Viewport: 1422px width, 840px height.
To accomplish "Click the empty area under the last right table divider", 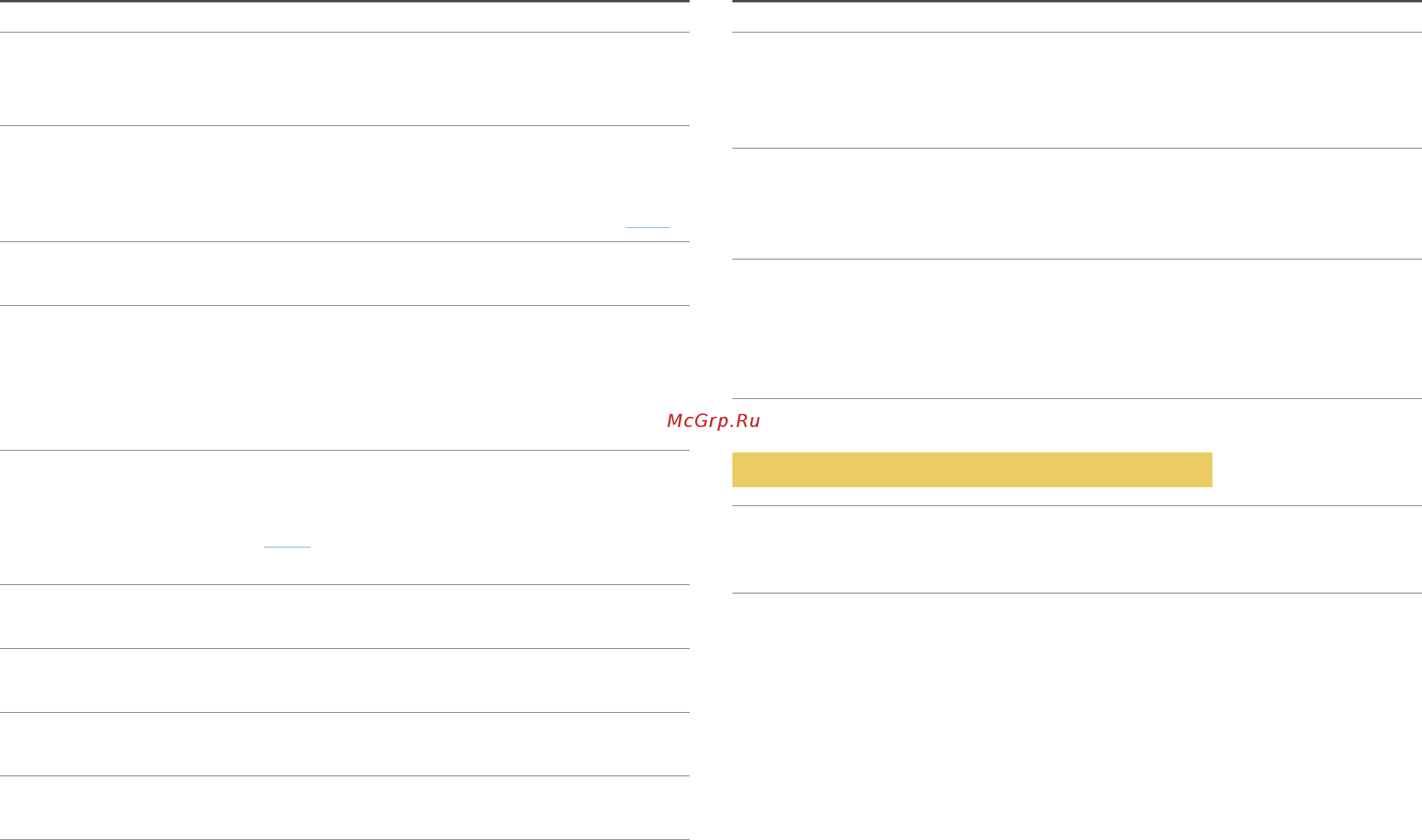I will point(1077,716).
